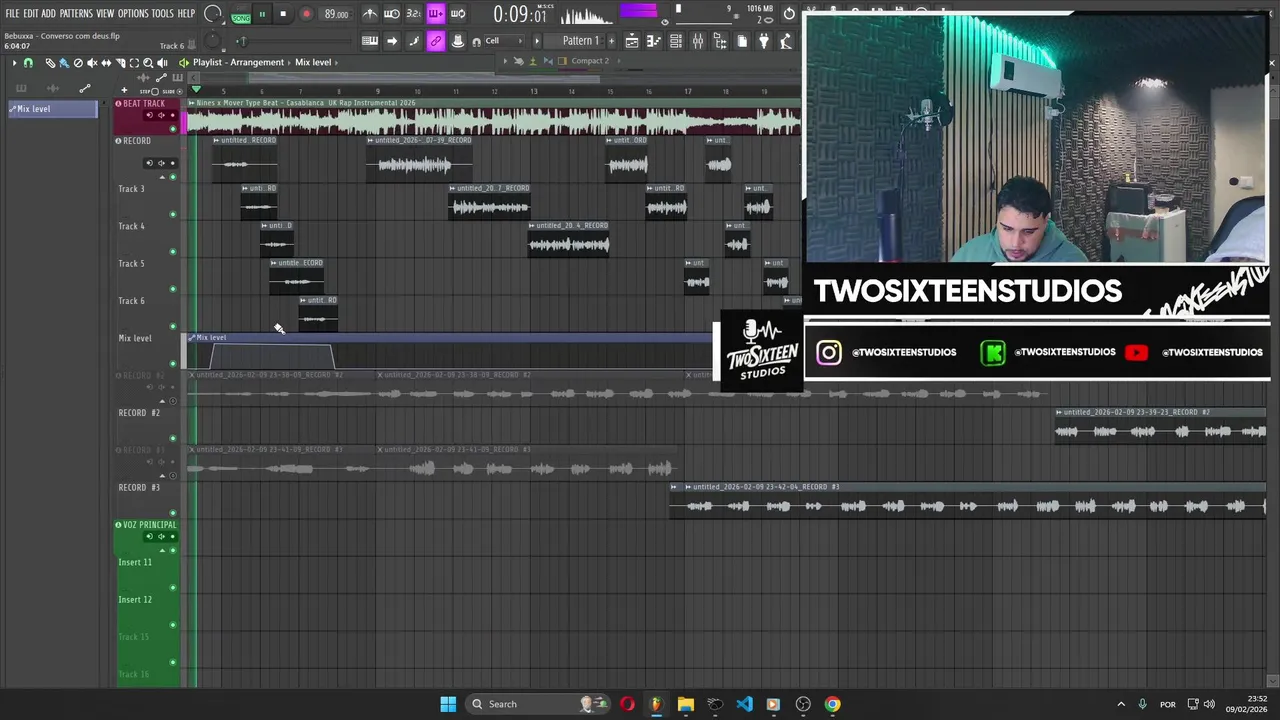Toggle the recording countdown icon
The height and width of the screenshot is (720, 1280).
(414, 14)
